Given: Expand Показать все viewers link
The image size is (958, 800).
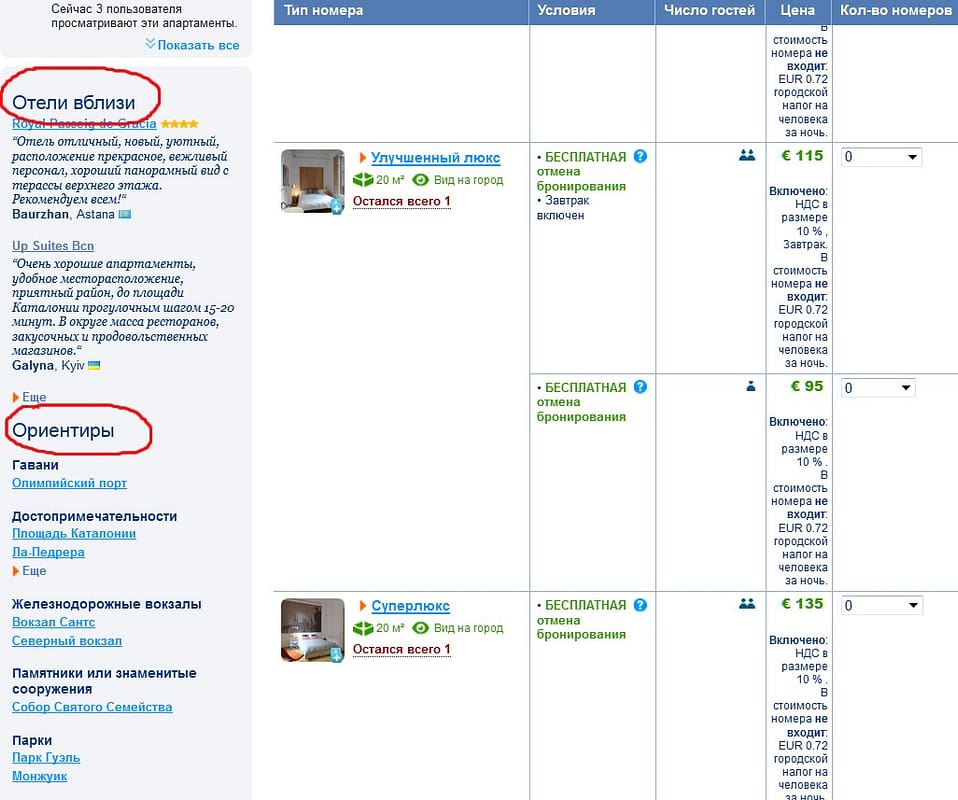Looking at the screenshot, I should point(192,45).
